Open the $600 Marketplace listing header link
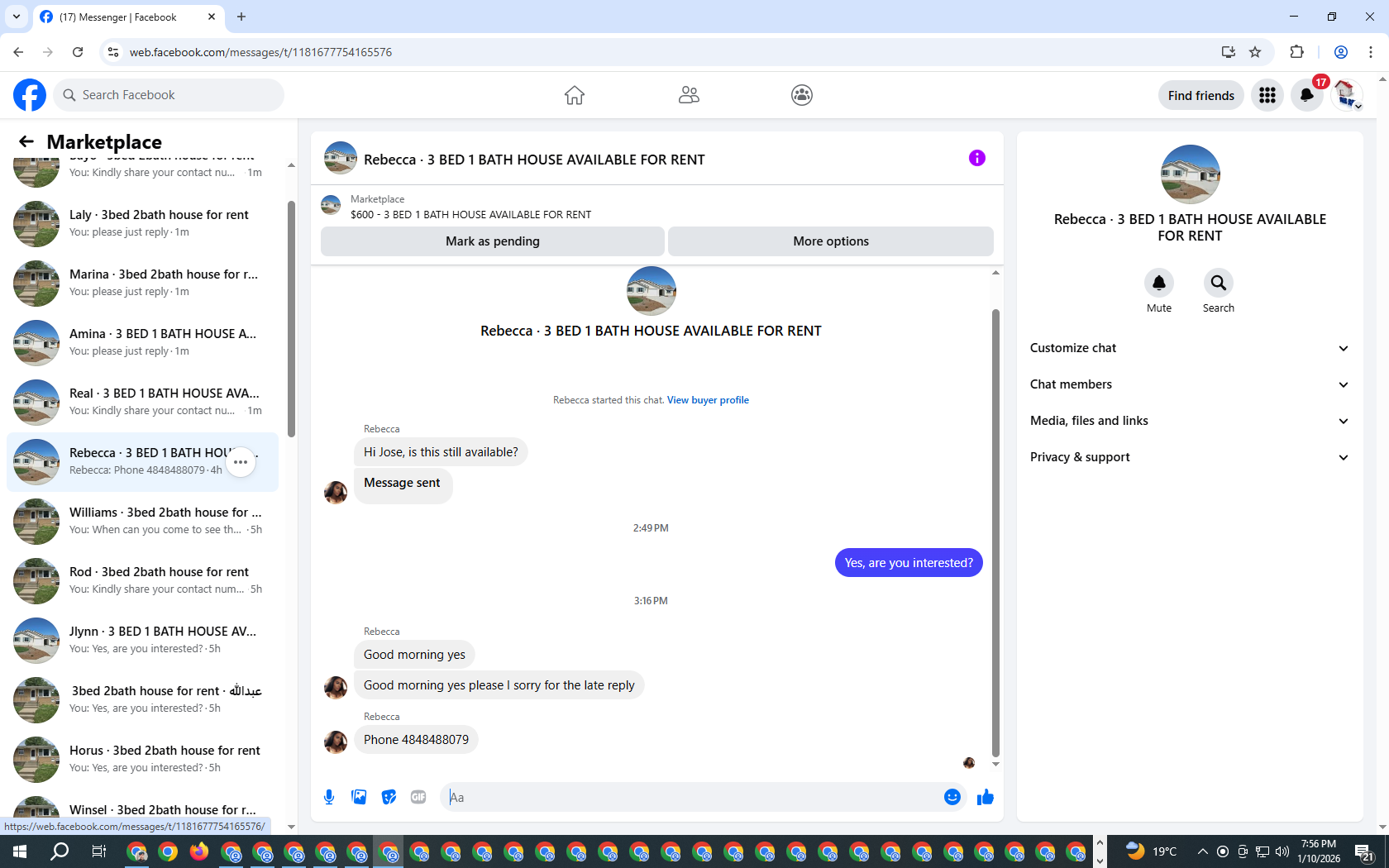 pyautogui.click(x=470, y=214)
